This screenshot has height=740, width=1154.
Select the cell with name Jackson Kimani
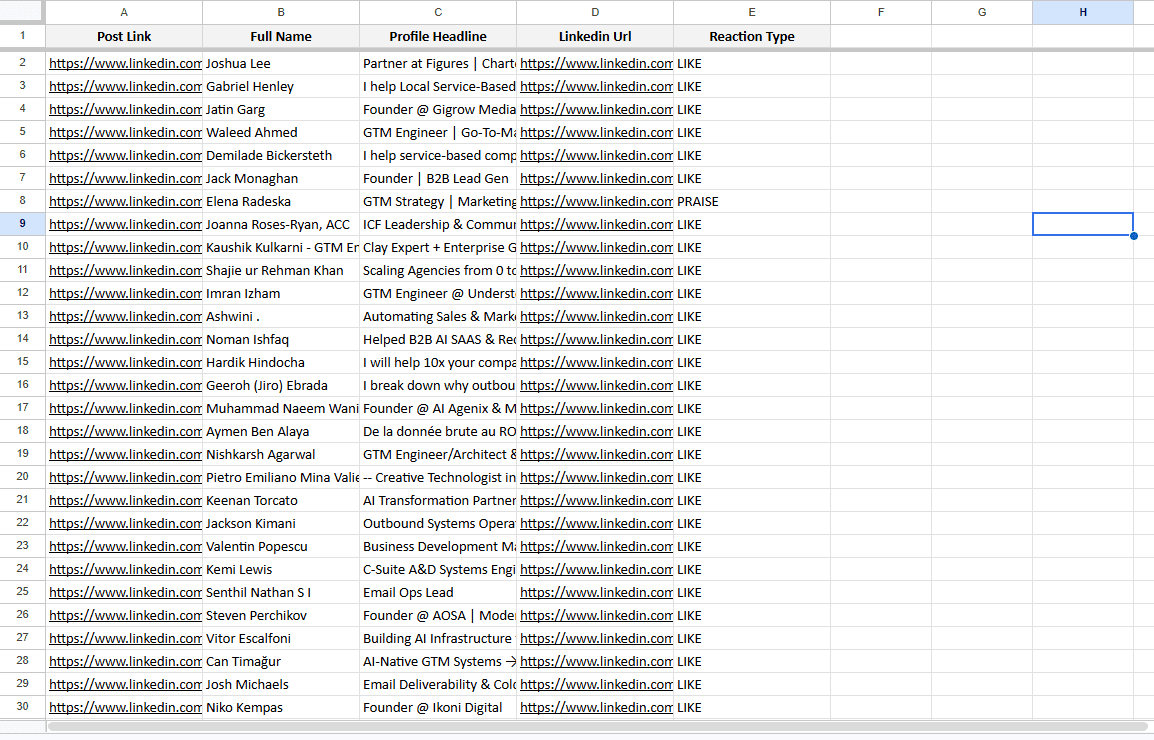[x=281, y=524]
